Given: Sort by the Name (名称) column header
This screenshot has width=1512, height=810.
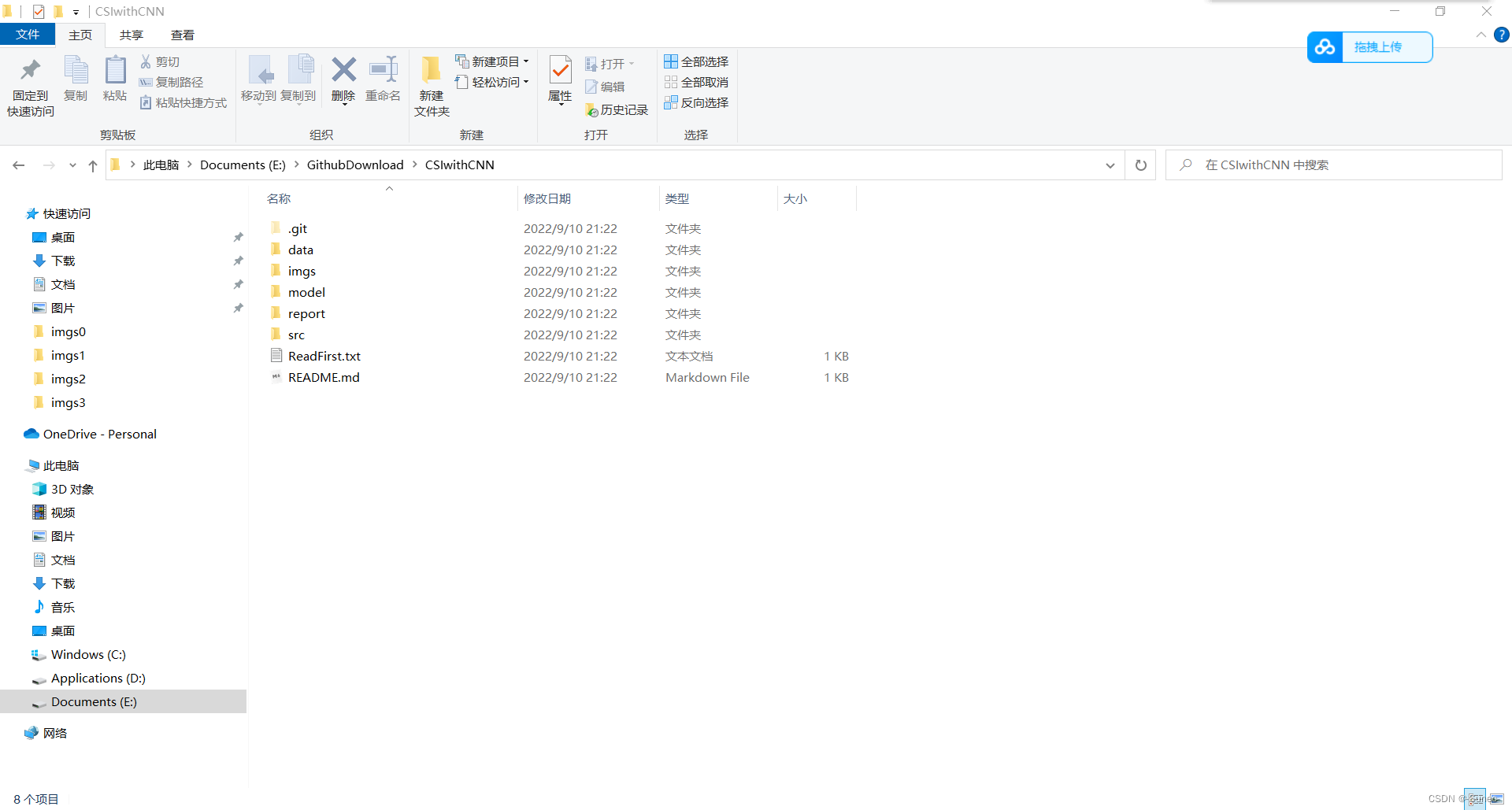Looking at the screenshot, I should pos(390,198).
